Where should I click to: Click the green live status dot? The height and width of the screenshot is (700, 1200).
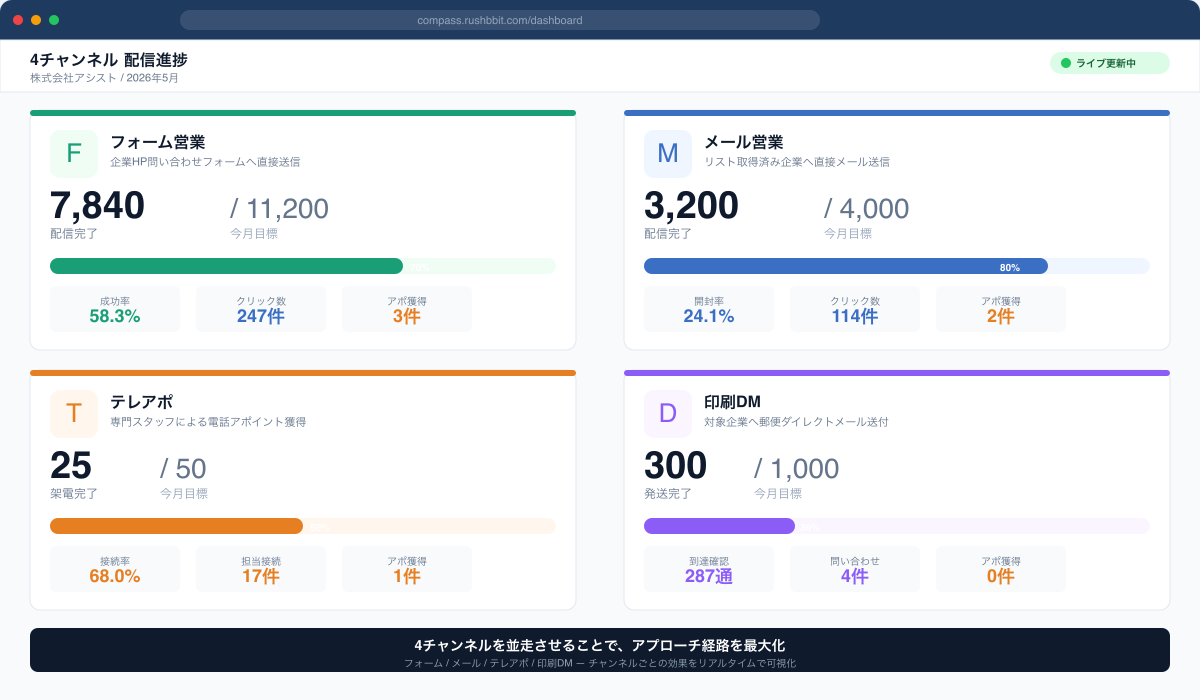coord(1065,63)
